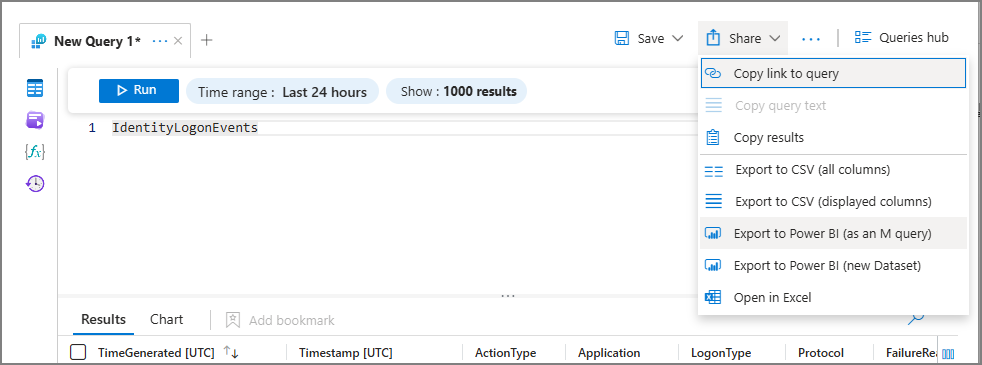Screen dimensions: 982x365
Task: Click the Save disk icon
Action: pos(622,38)
